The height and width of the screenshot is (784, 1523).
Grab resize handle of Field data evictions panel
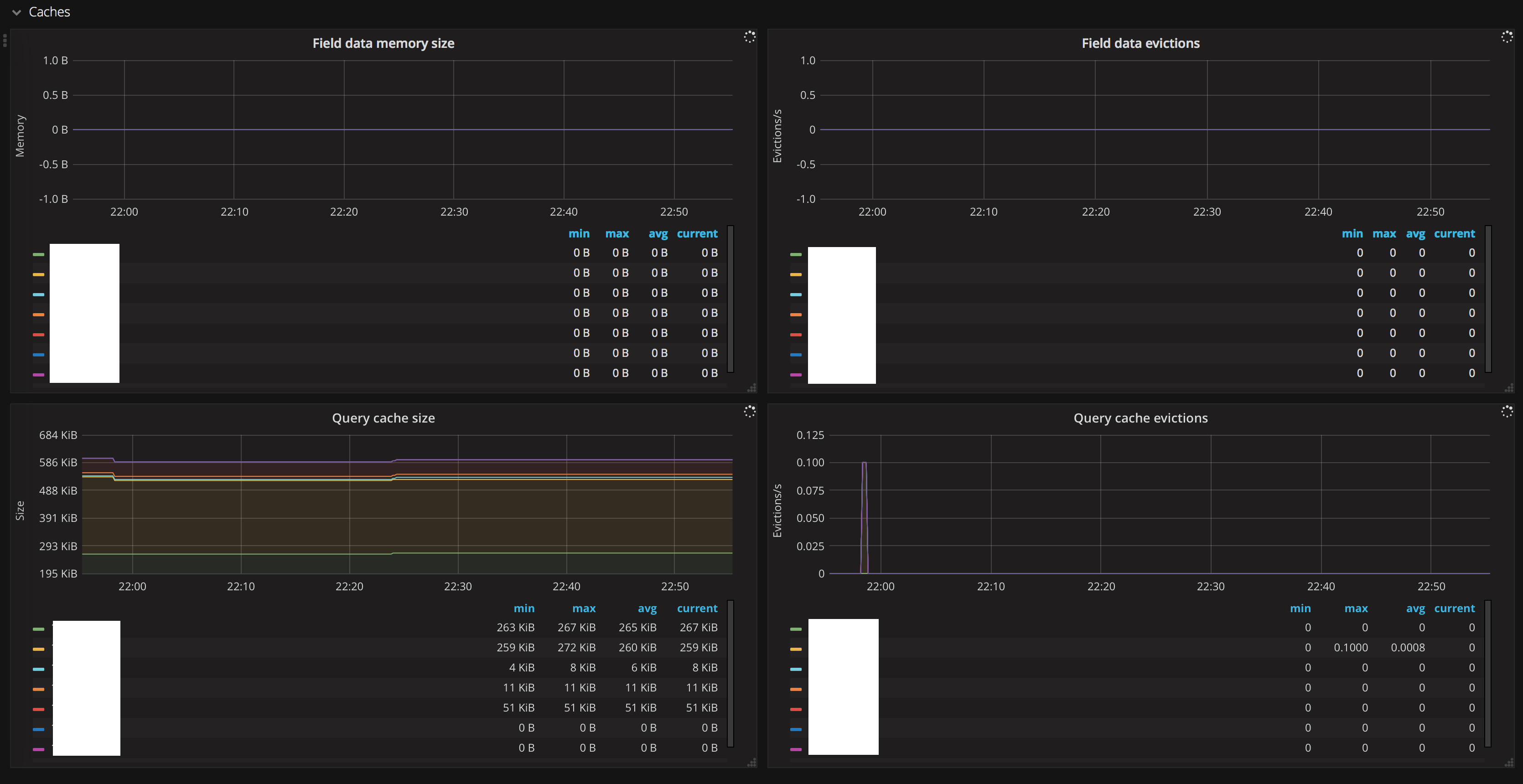(x=1509, y=388)
